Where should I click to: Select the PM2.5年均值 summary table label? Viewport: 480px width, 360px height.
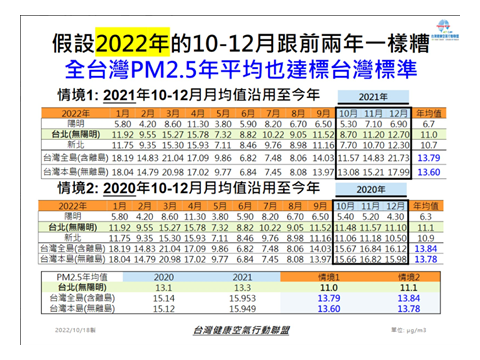click(82, 277)
